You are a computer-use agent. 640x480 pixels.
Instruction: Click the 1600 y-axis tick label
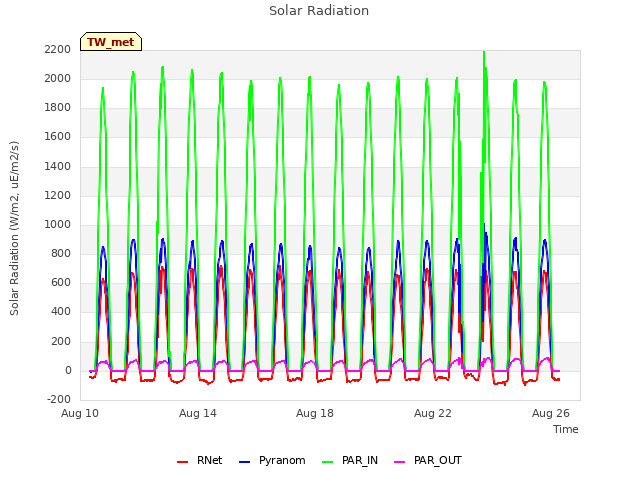58,137
